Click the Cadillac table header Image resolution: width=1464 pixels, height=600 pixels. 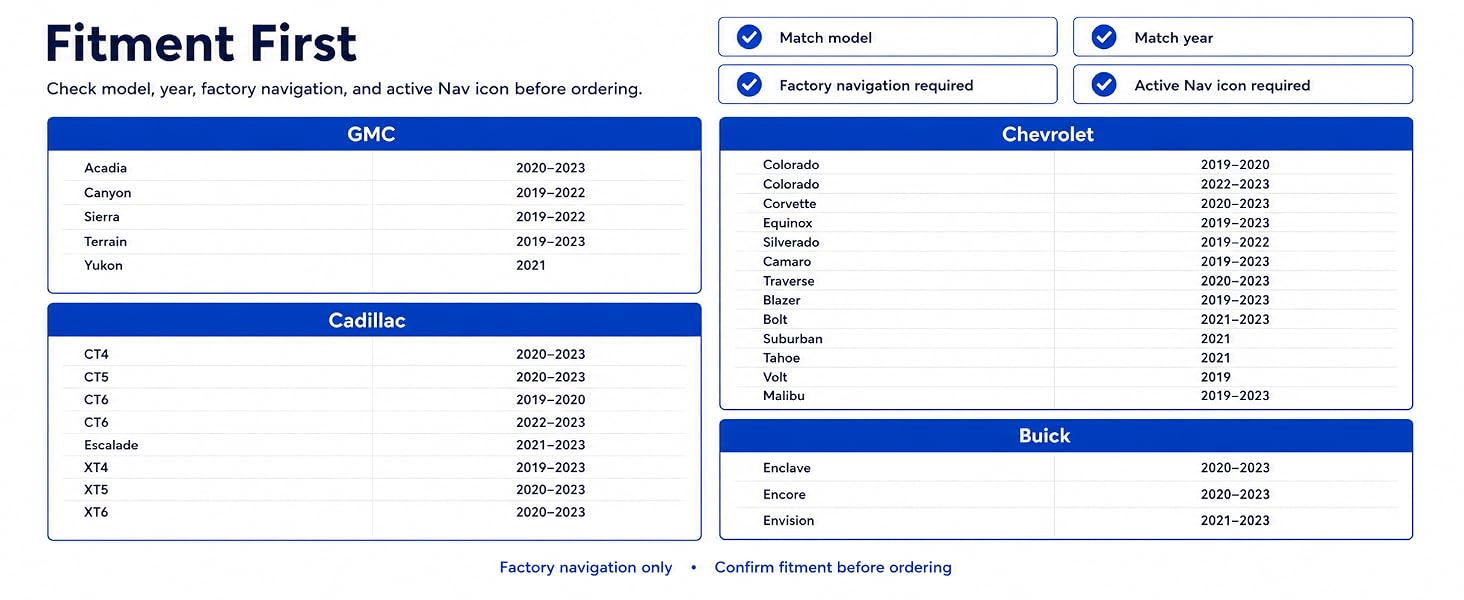(x=374, y=320)
